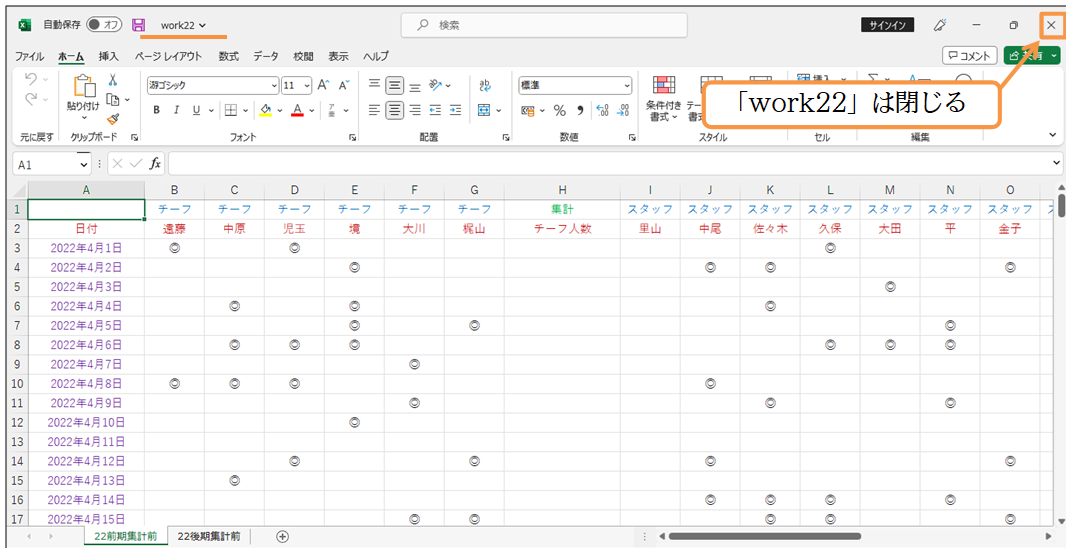This screenshot has width=1066, height=550.
Task: Toggle the 自動保存 autosave switch
Action: (x=104, y=24)
